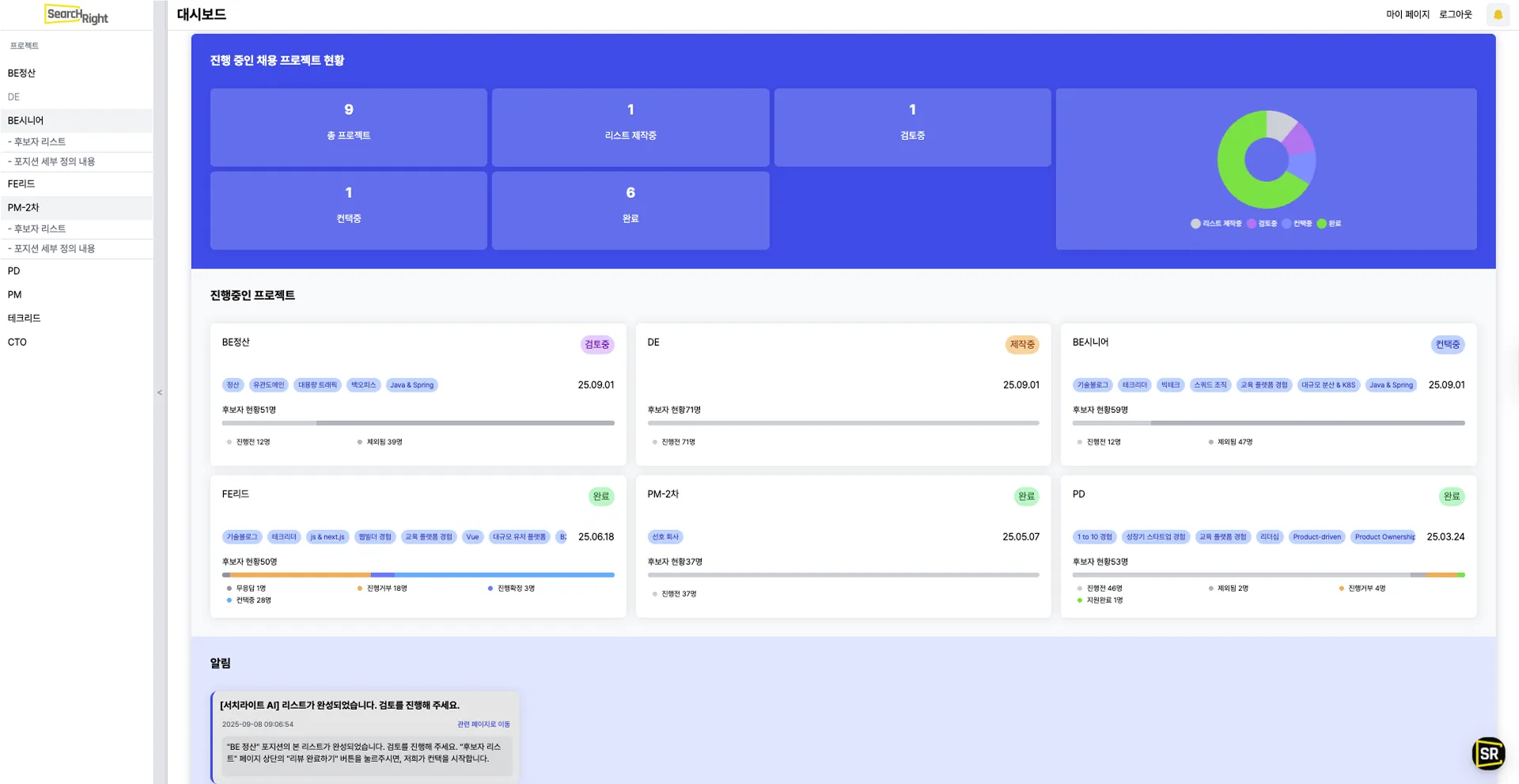Open 후보자 리스트 under BE시니어
The height and width of the screenshot is (784, 1519).
click(40, 142)
